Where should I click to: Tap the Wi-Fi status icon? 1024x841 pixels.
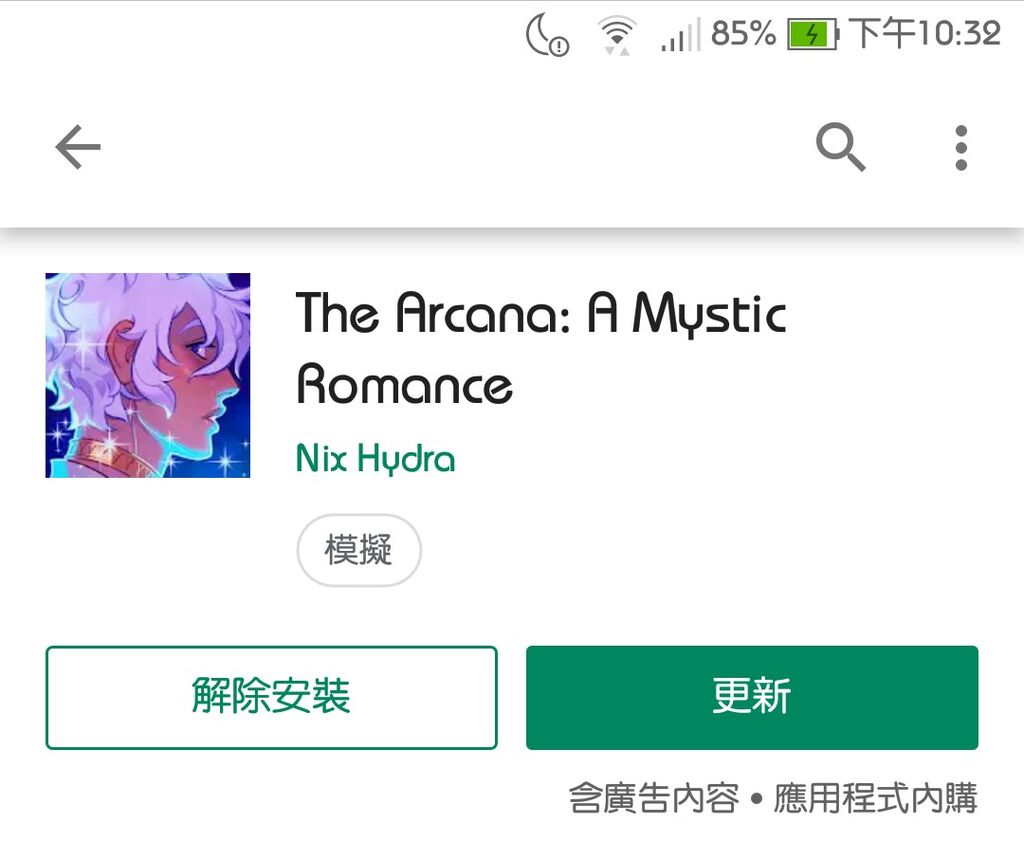[x=616, y=35]
